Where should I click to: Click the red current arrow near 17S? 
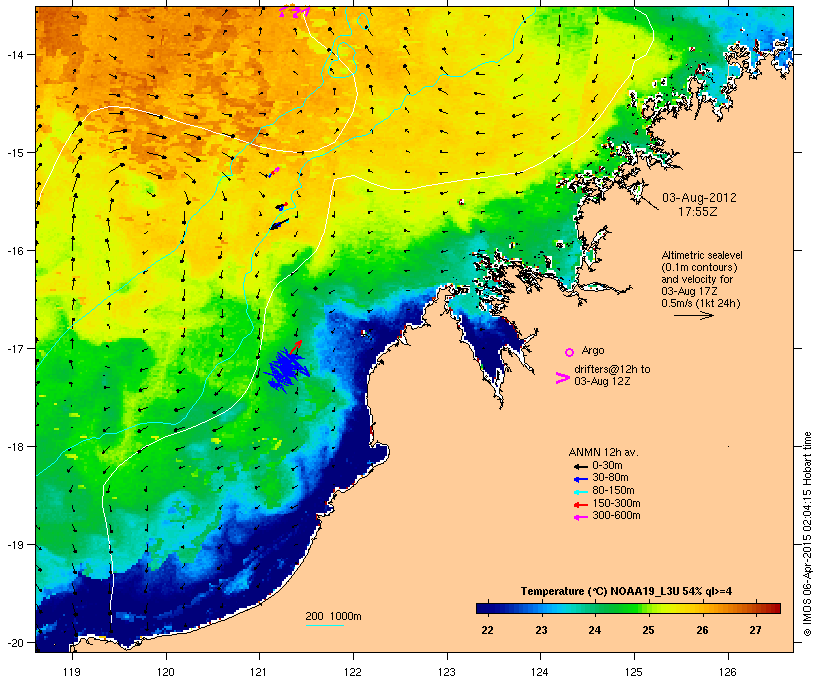tap(297, 346)
